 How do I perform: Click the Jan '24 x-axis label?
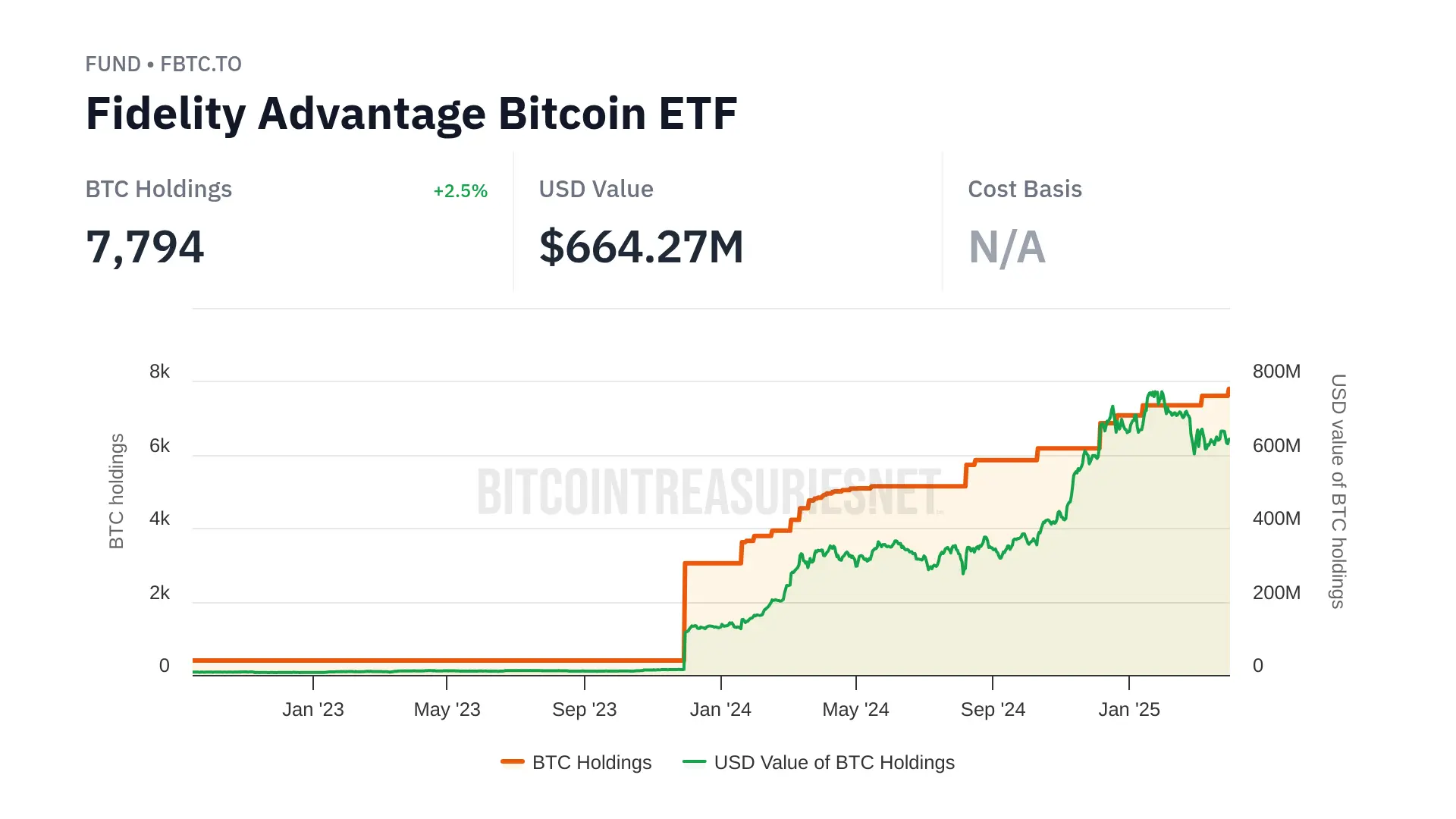click(x=720, y=710)
